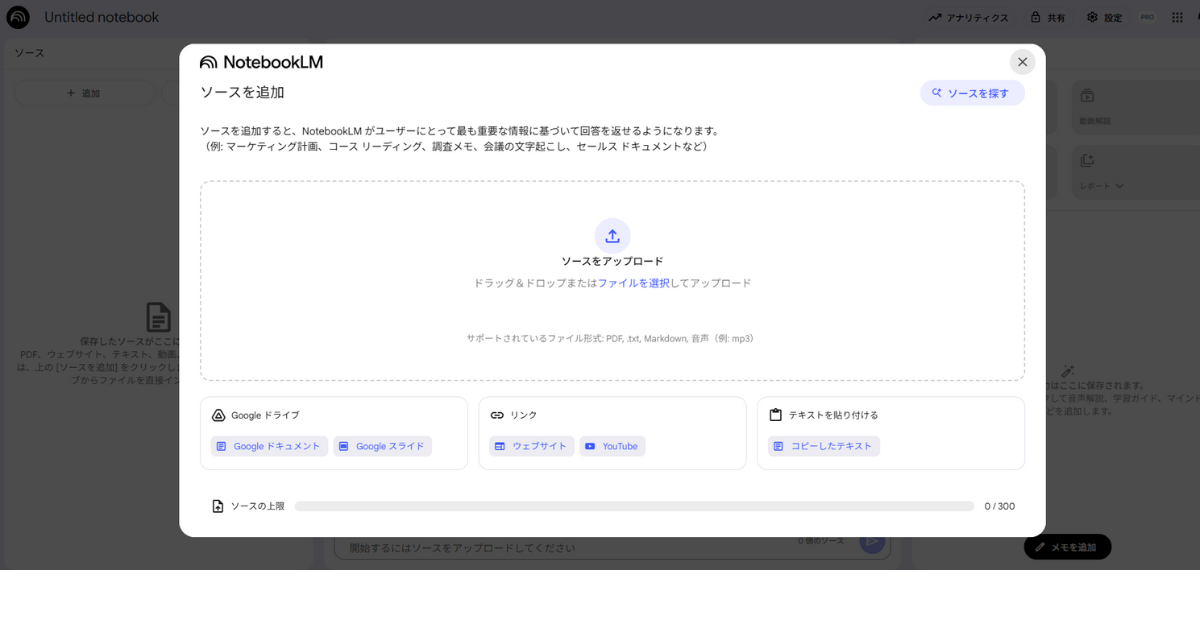Viewport: 1200px width, 628px height.
Task: Click the ファイルを選択 link
Action: click(633, 283)
